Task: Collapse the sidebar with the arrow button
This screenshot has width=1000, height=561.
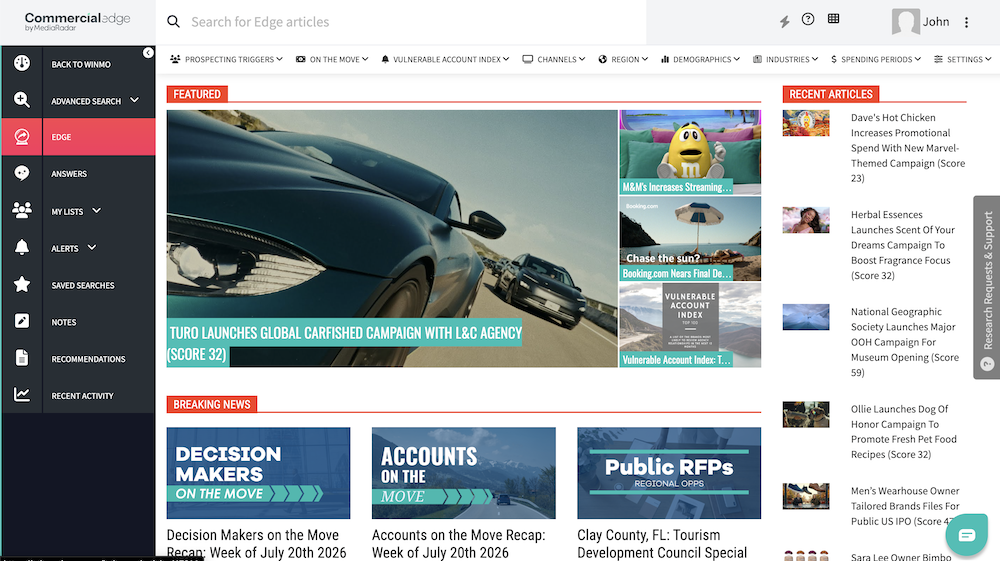Action: (x=148, y=53)
